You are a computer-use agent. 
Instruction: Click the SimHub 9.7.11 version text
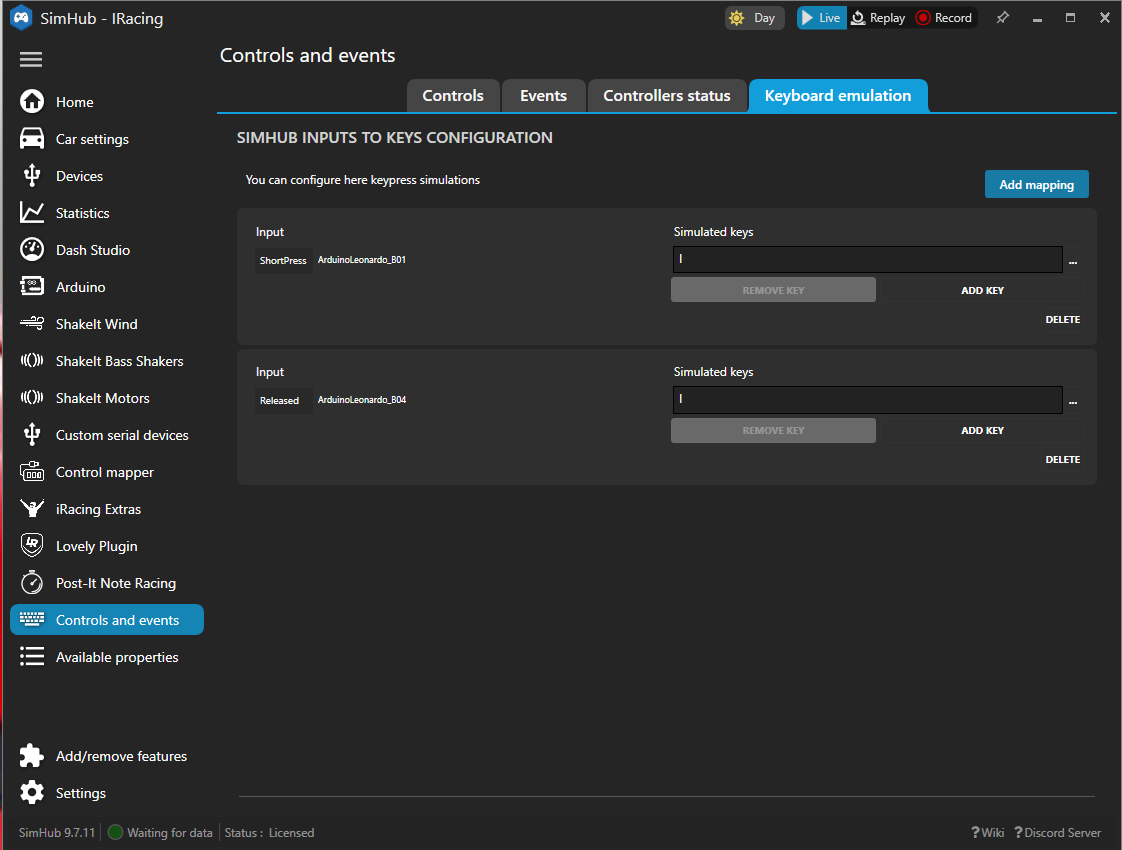(57, 832)
